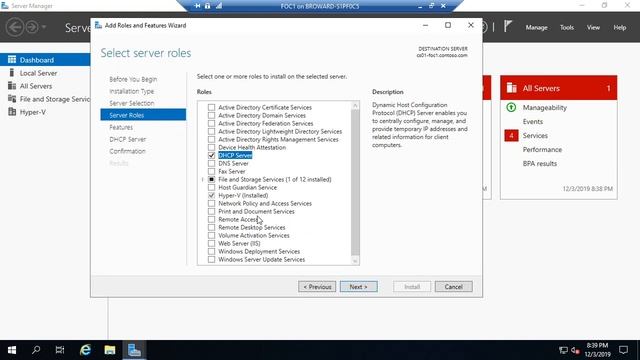The image size is (640, 360).
Task: Open Manageability in All Servers tile
Action: tap(544, 107)
